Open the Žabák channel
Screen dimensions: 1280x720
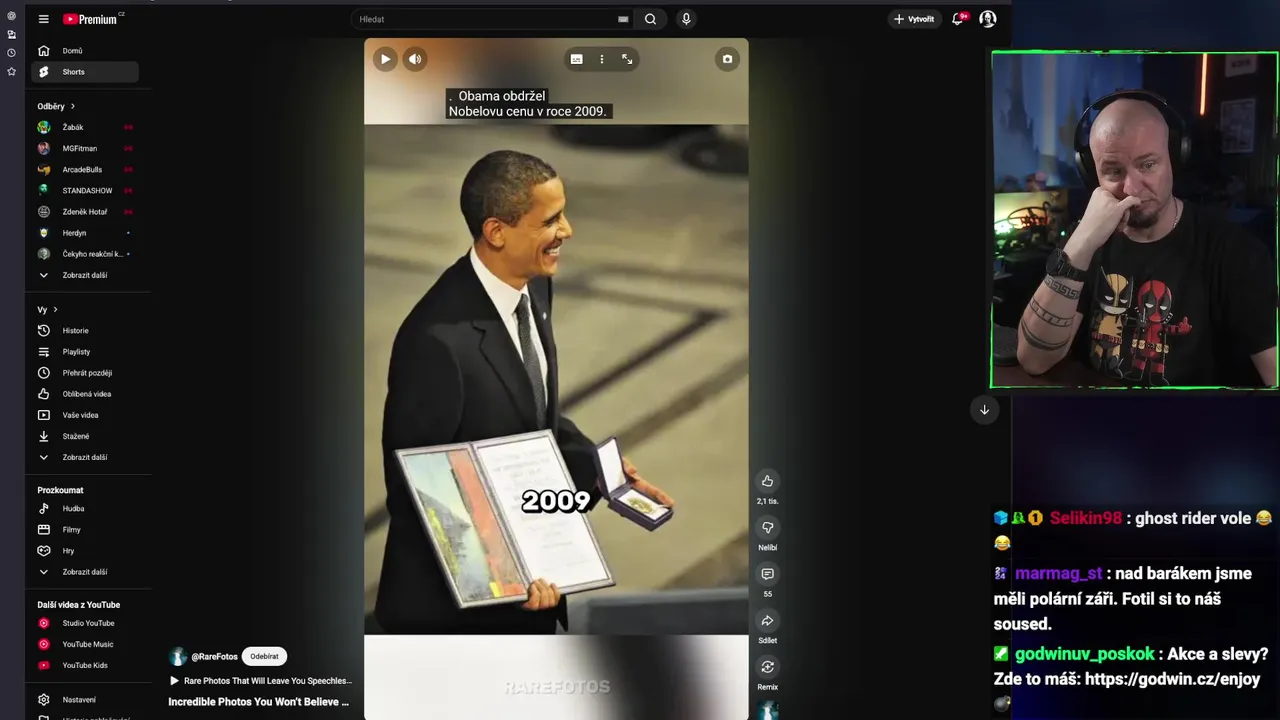click(x=85, y=127)
